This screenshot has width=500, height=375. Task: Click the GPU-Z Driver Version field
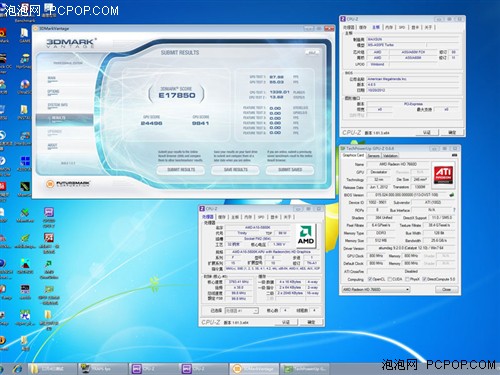(x=412, y=248)
